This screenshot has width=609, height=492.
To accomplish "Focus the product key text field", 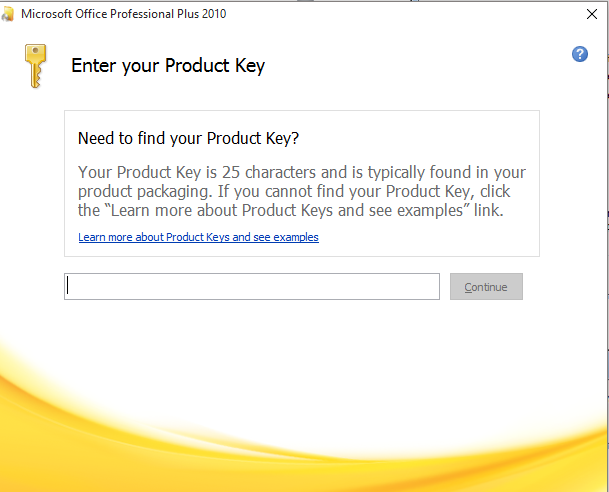I will (x=252, y=287).
